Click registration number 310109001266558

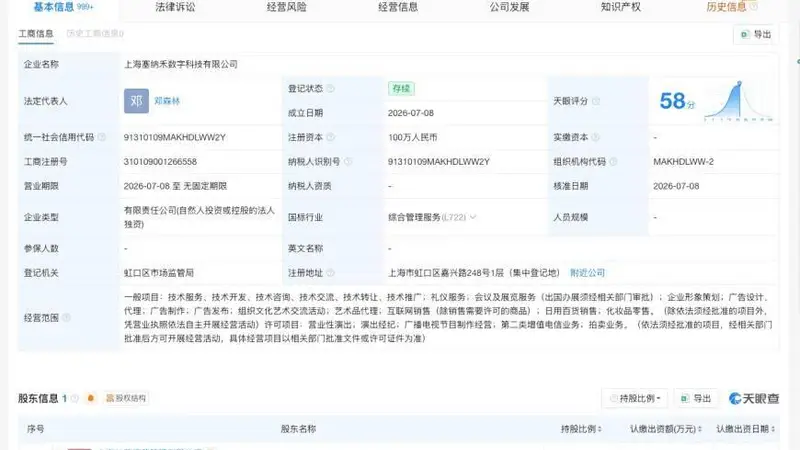point(160,162)
